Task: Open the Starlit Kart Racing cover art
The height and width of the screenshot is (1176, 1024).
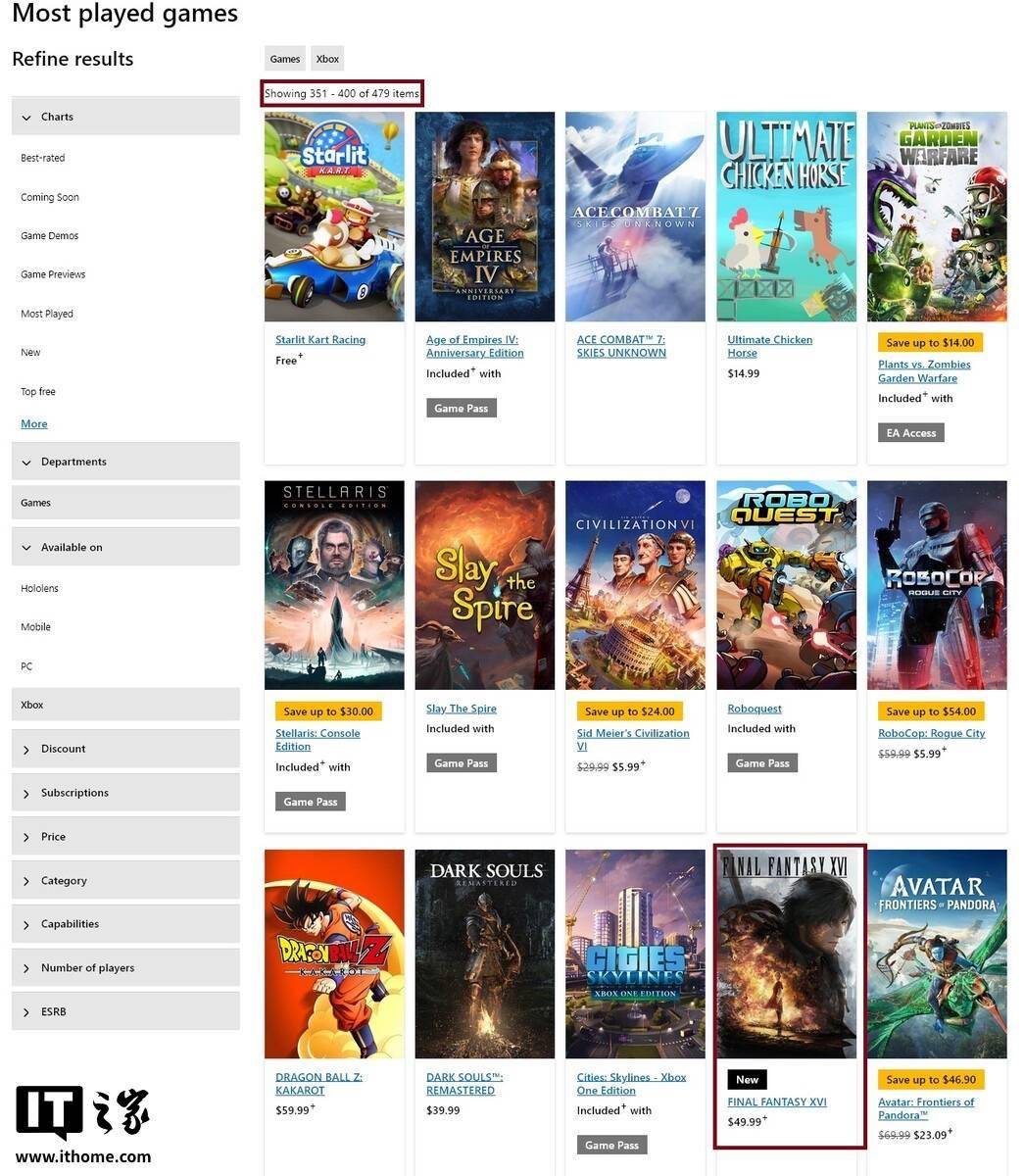Action: 334,217
